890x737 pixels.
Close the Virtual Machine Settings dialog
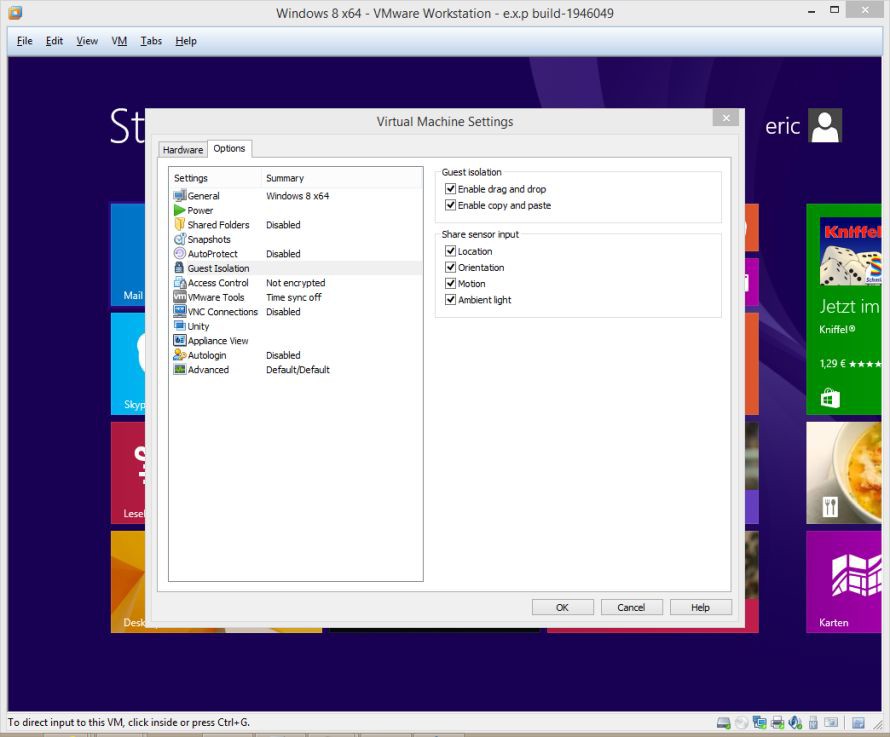coord(726,118)
